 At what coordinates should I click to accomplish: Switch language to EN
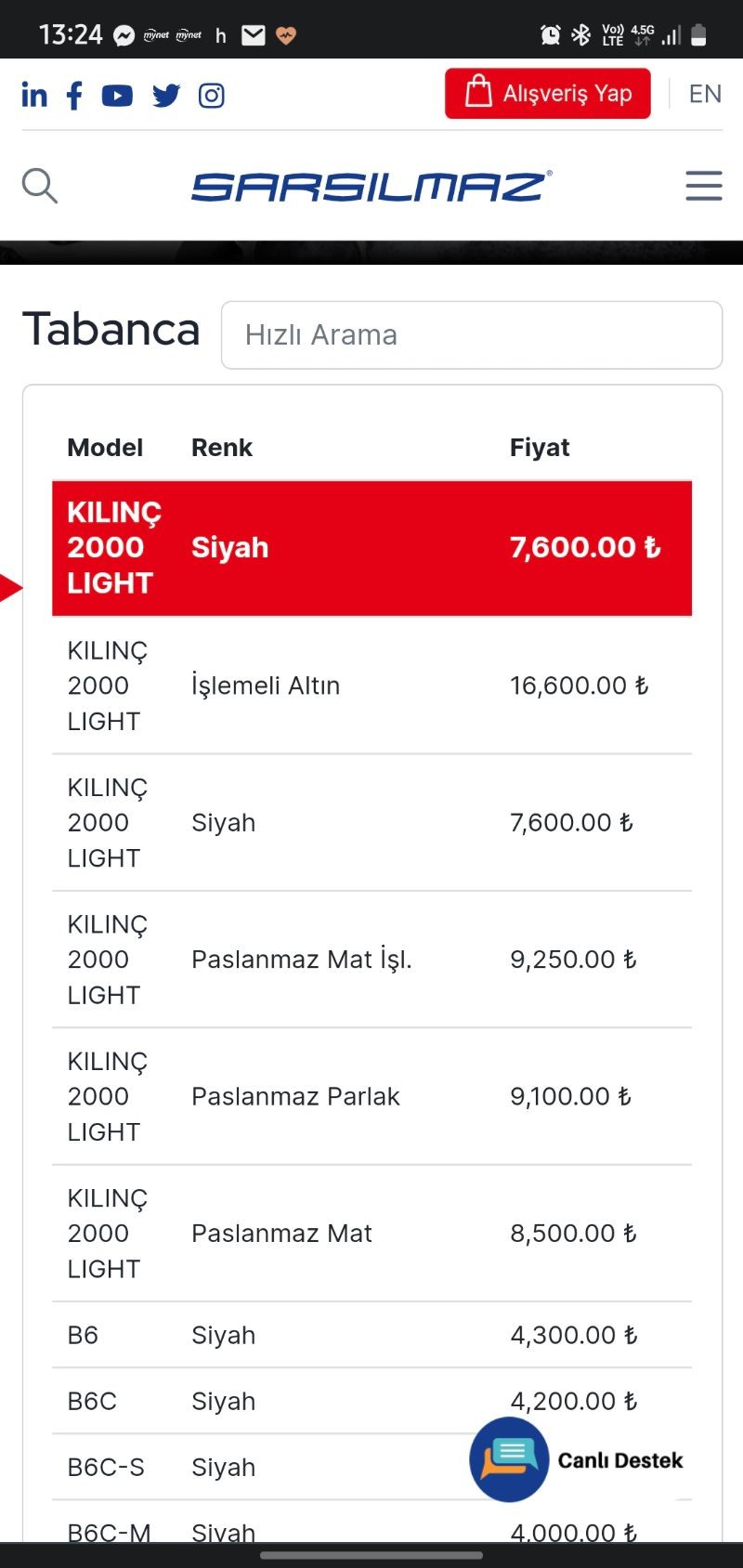pos(705,94)
